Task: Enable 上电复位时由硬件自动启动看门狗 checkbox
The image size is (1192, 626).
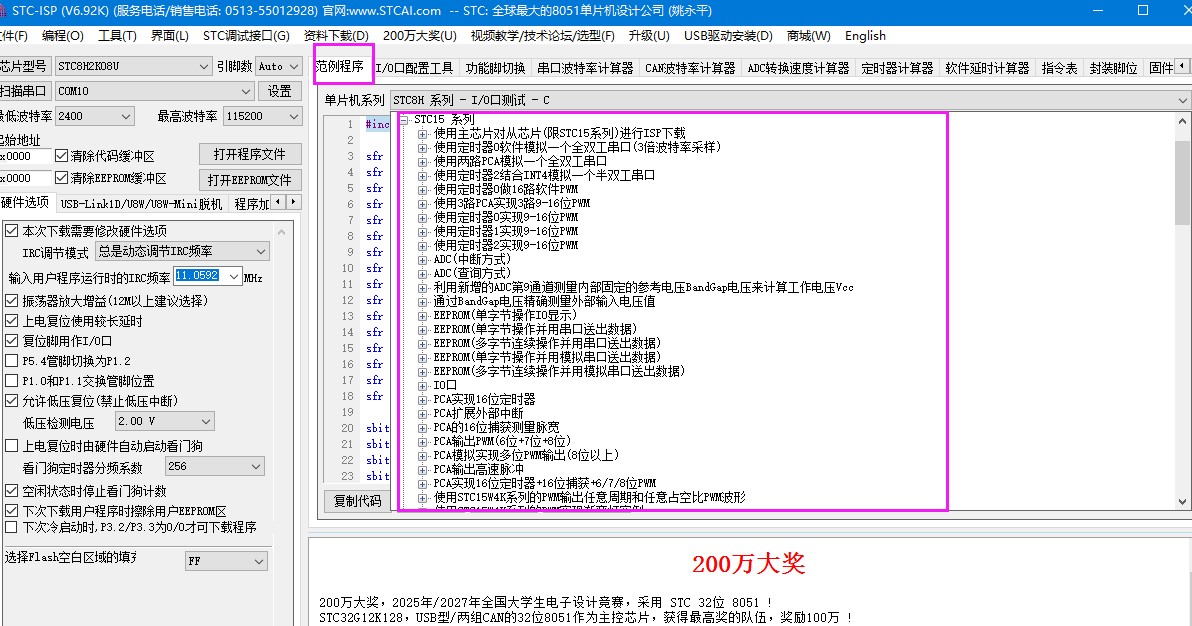Action: click(11, 446)
